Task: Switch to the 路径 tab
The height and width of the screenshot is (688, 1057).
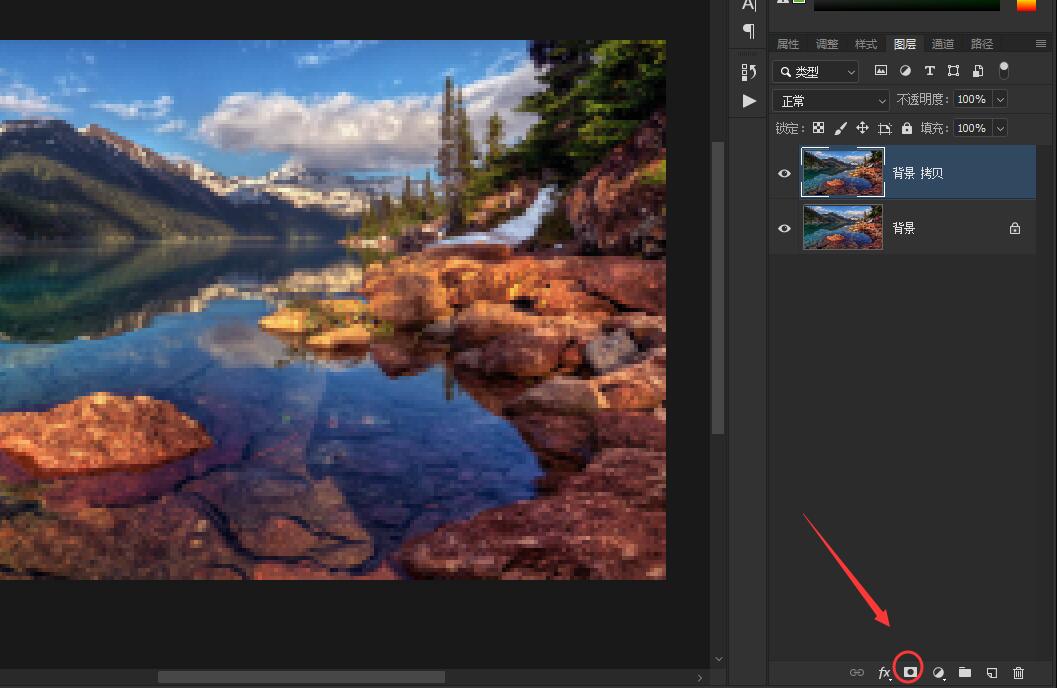Action: pyautogui.click(x=982, y=44)
